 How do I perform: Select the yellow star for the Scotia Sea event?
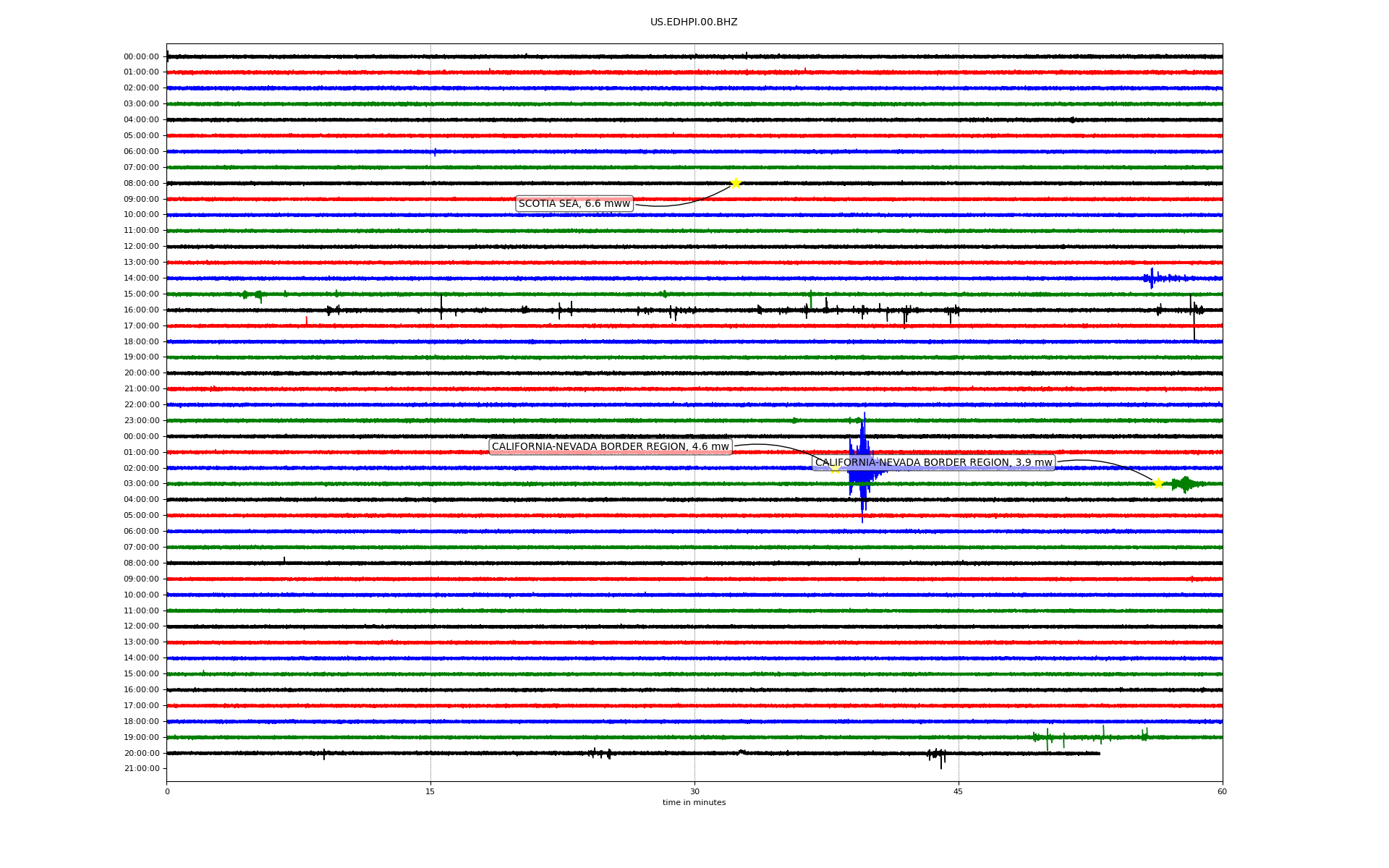click(x=736, y=183)
